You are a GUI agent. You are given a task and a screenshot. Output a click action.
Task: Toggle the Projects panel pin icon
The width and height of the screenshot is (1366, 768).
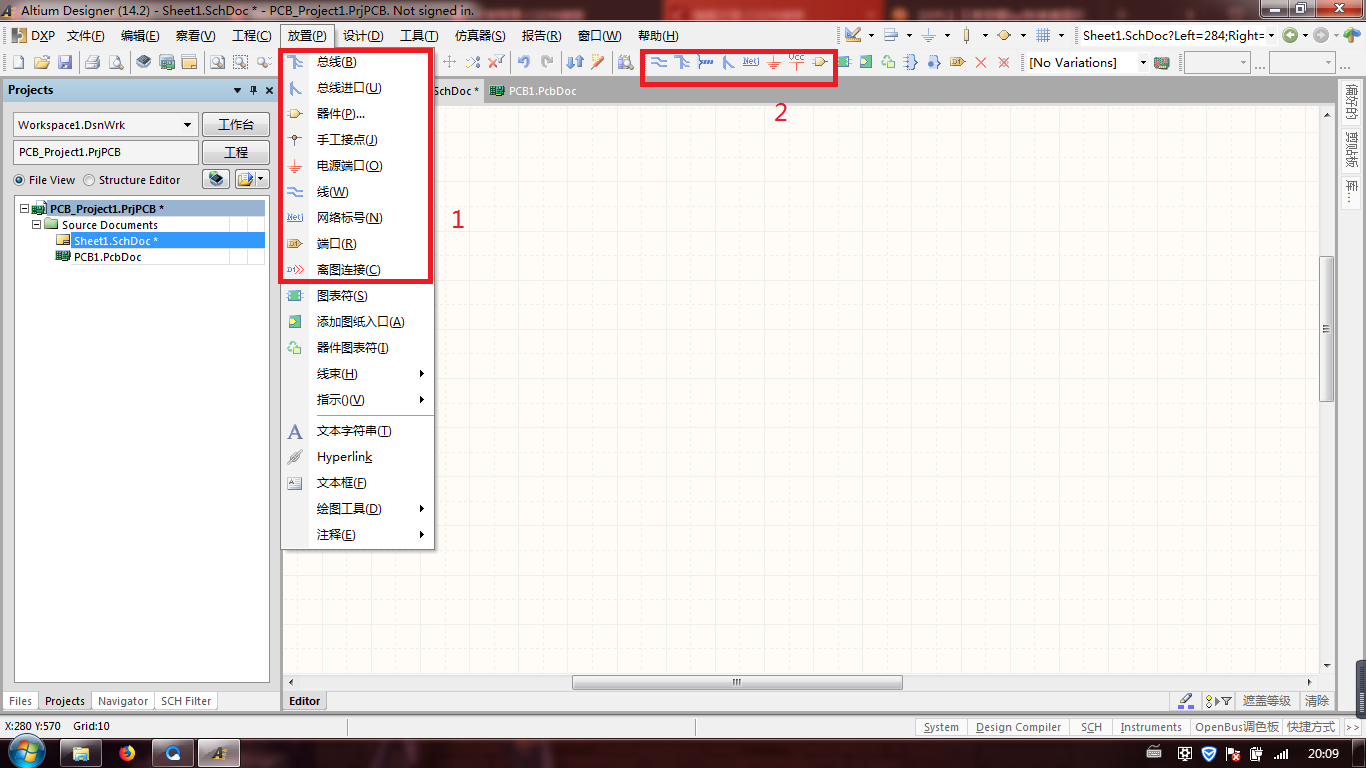click(253, 90)
